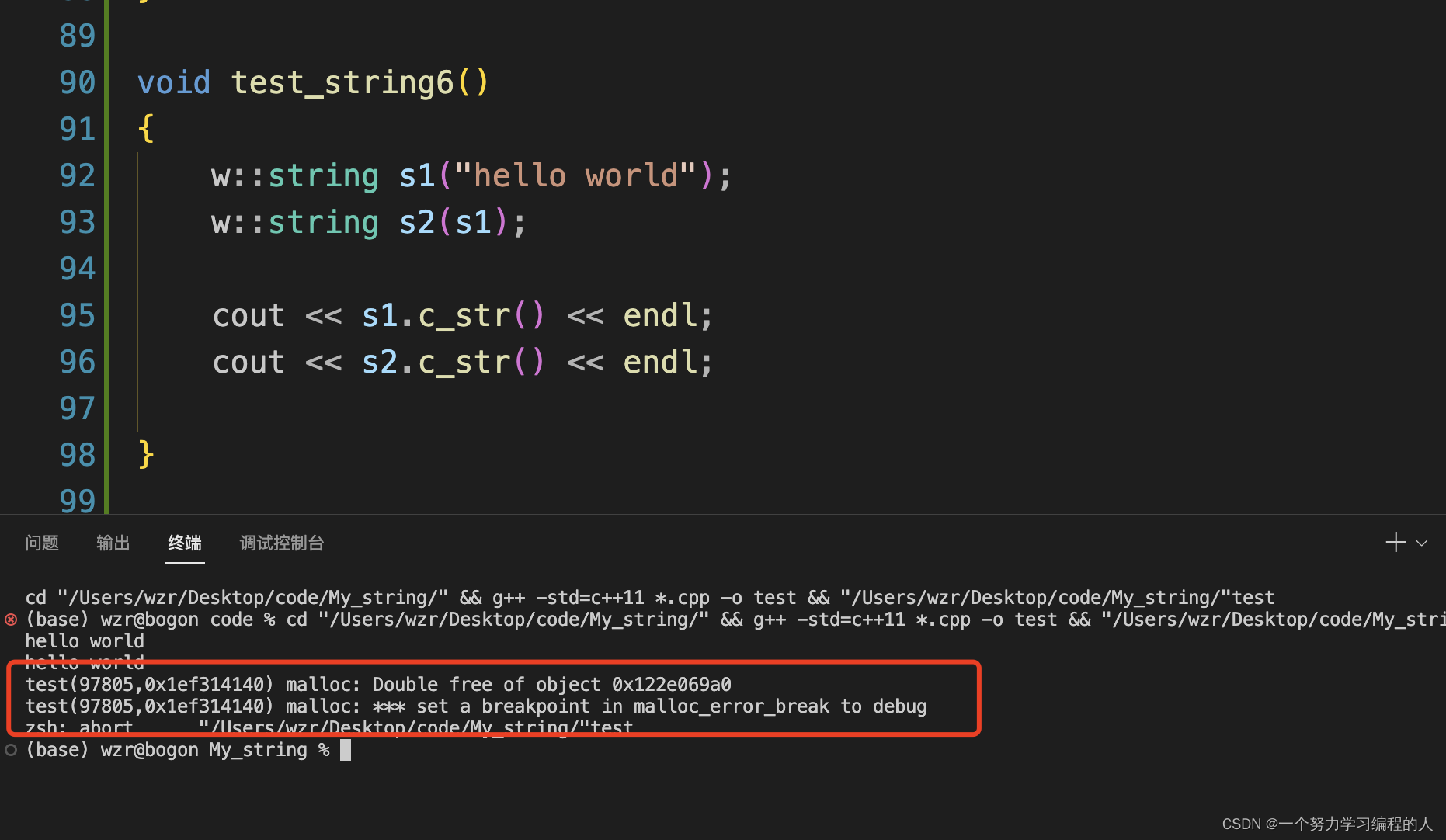Open the 问题 (Problems) panel tab

tap(42, 543)
